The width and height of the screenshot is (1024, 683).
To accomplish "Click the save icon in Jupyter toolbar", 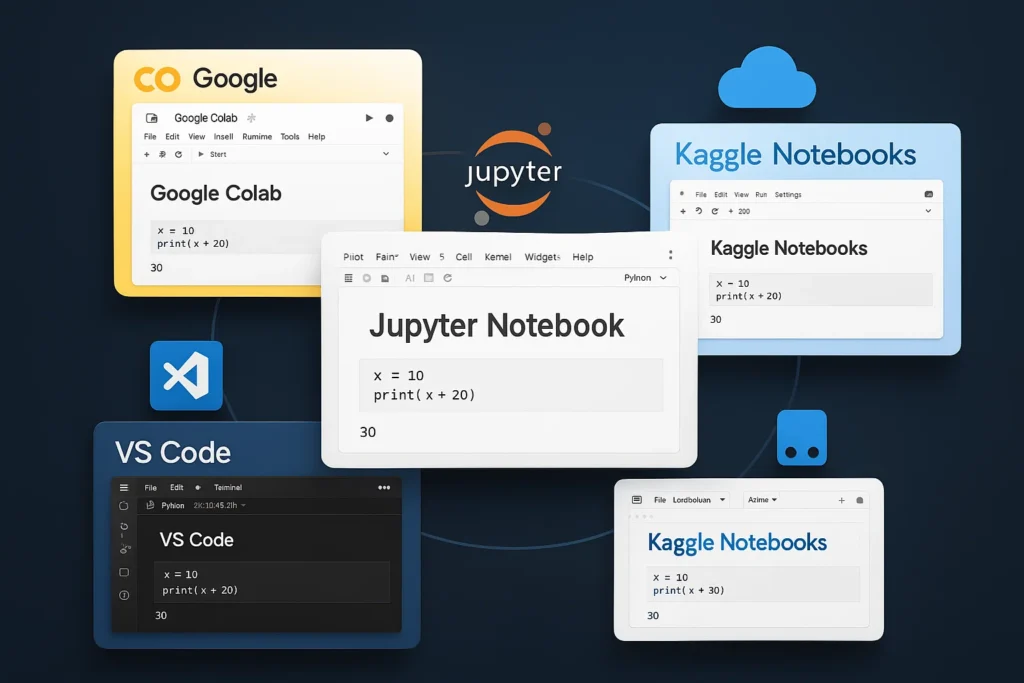I will [385, 278].
